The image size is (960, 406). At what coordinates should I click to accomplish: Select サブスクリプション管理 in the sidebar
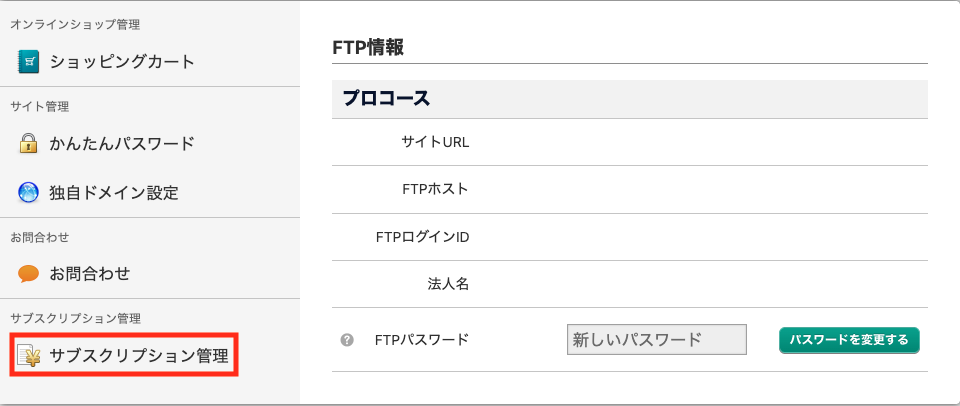click(x=139, y=355)
